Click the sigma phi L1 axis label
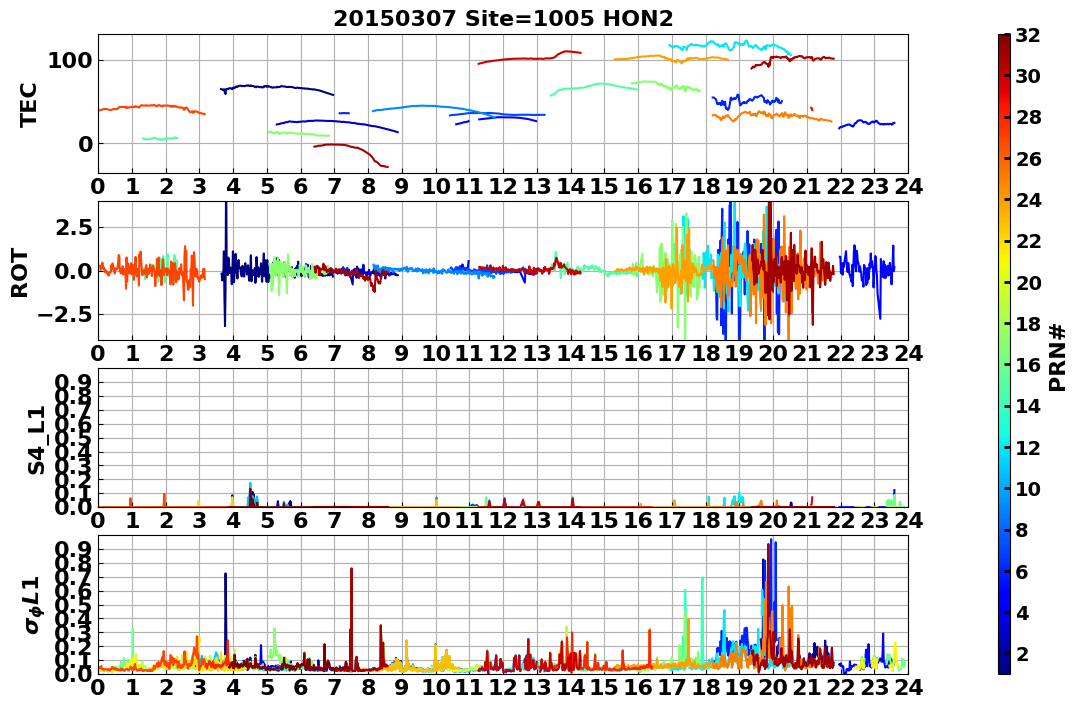 32,605
